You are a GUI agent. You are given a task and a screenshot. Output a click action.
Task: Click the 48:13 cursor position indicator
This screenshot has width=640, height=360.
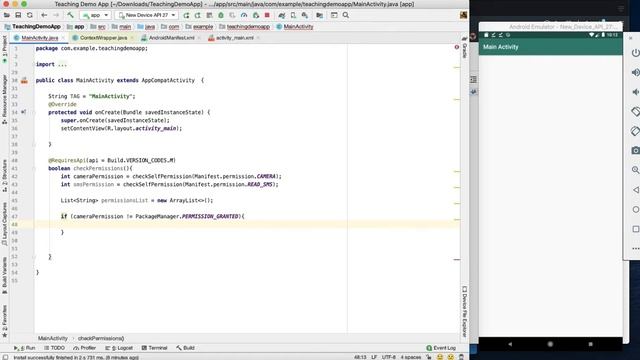(x=360, y=357)
